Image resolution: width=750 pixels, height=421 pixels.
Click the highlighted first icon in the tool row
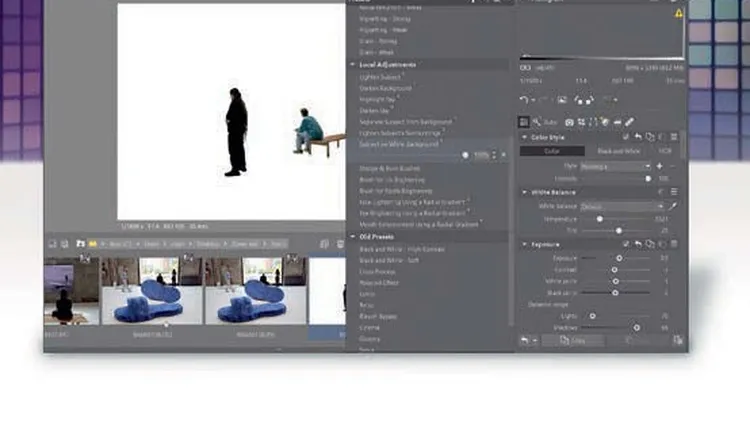(524, 122)
